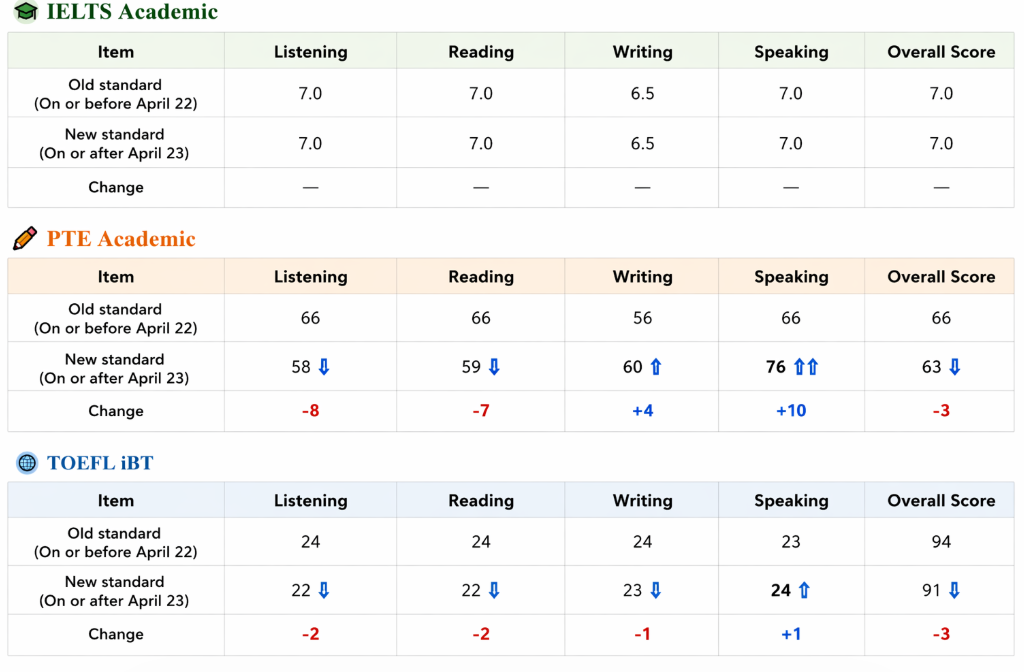
Task: Click the down arrow next to TOEFL Writing 23
Action: pos(655,591)
